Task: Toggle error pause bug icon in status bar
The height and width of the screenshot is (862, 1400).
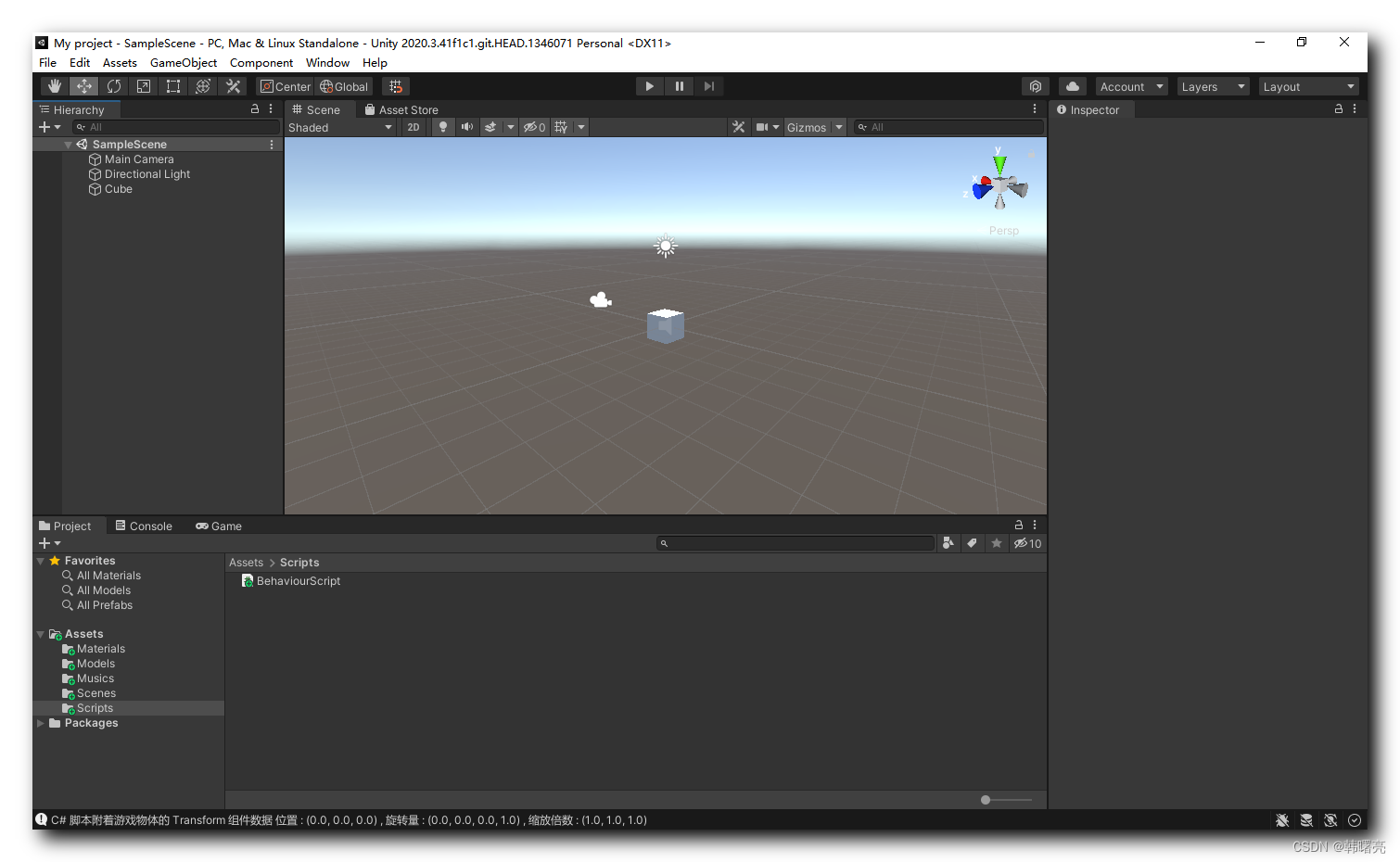Action: [x=1282, y=820]
